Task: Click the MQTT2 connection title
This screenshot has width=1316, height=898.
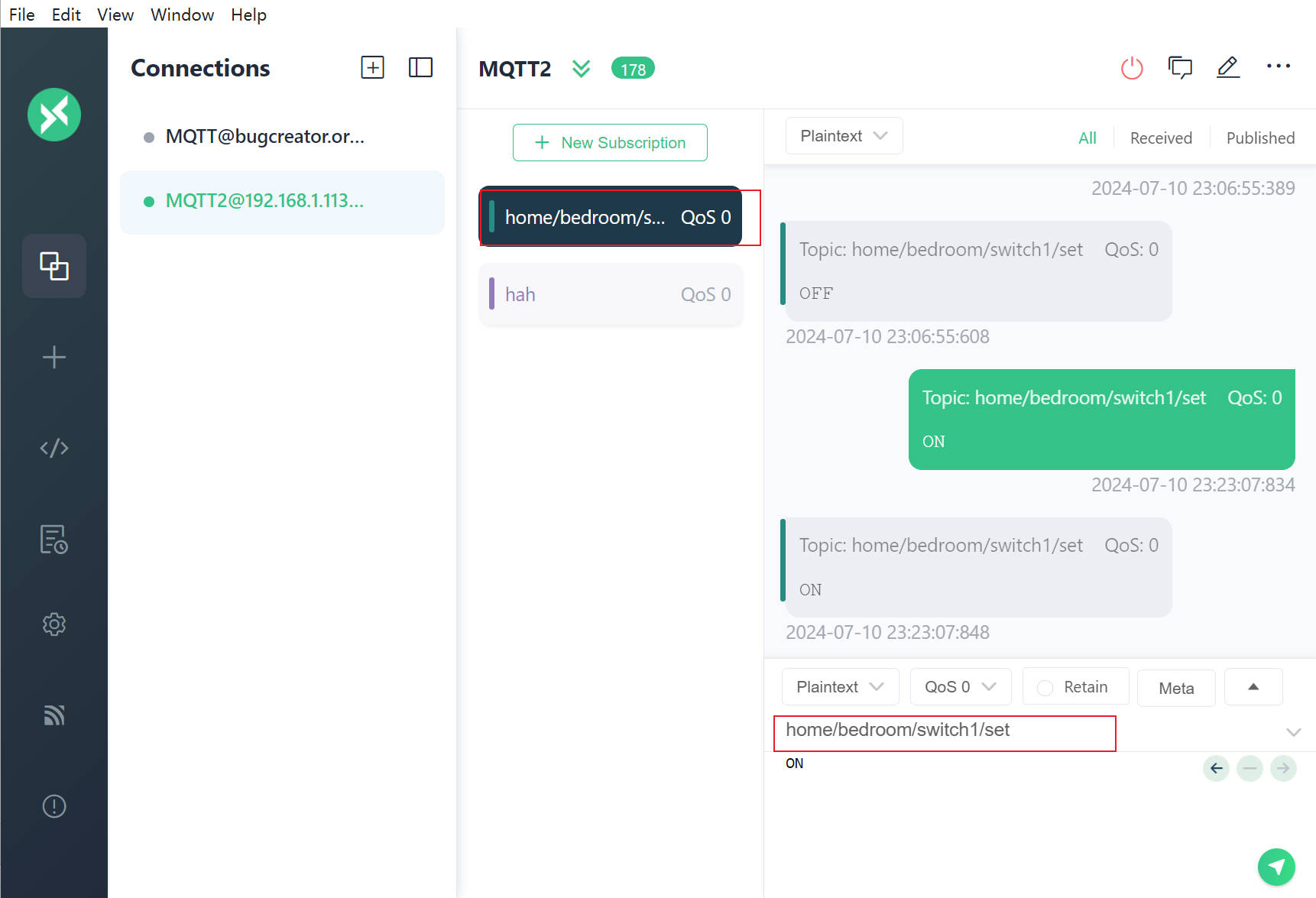Action: pyautogui.click(x=514, y=69)
